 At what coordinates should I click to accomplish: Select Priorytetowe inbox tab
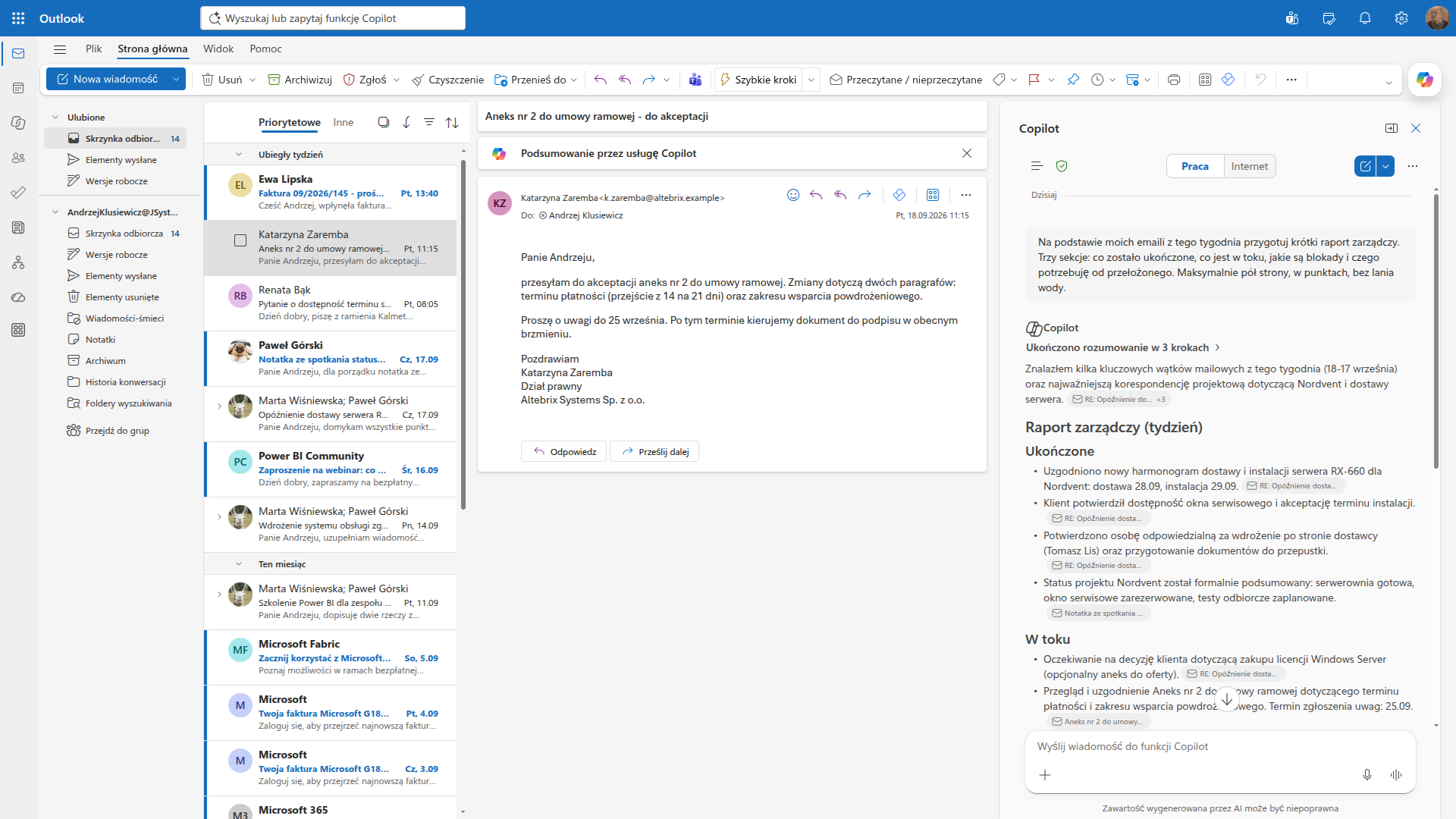(290, 122)
